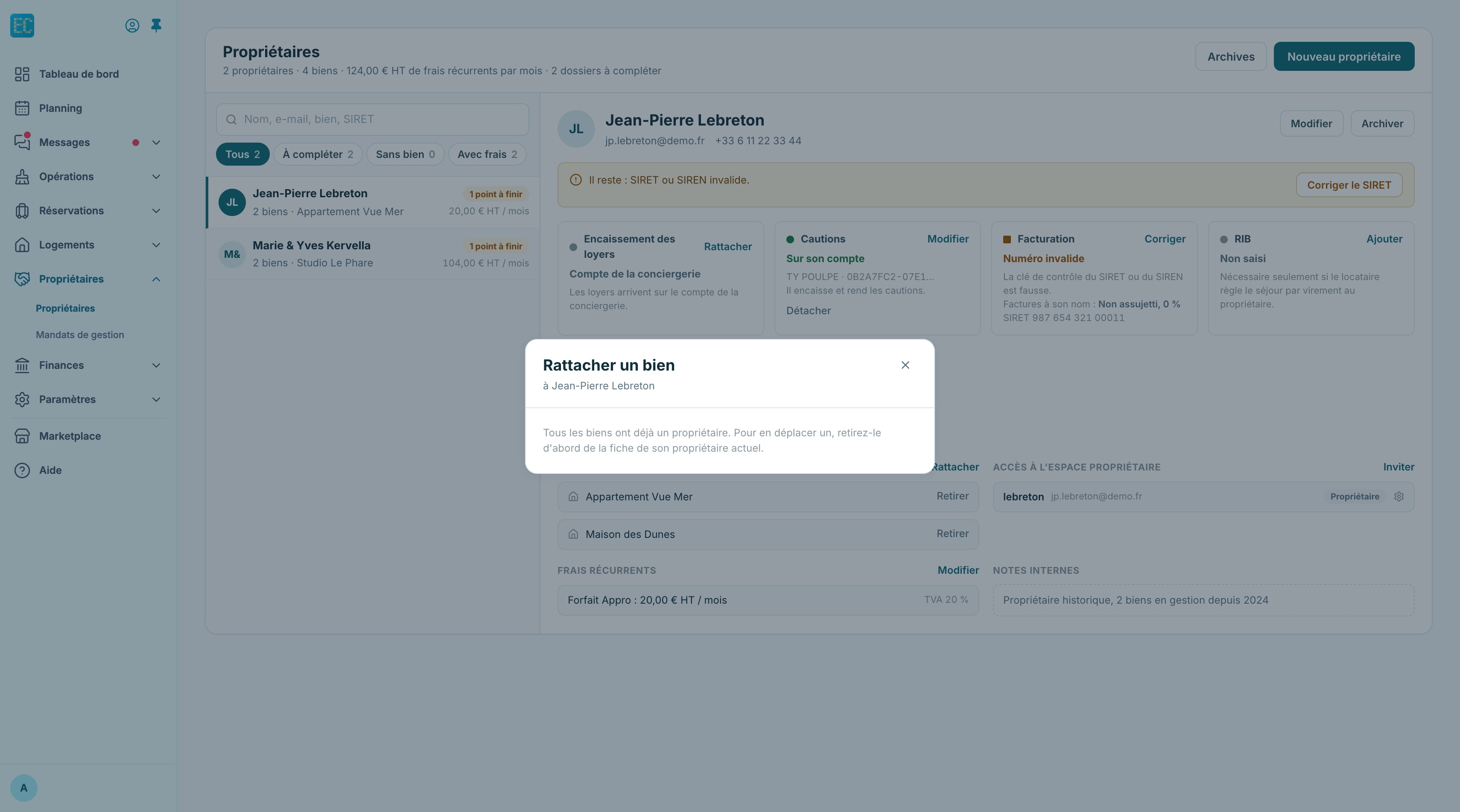Select the Sans bien filter tab
This screenshot has width=1460, height=812.
click(405, 154)
